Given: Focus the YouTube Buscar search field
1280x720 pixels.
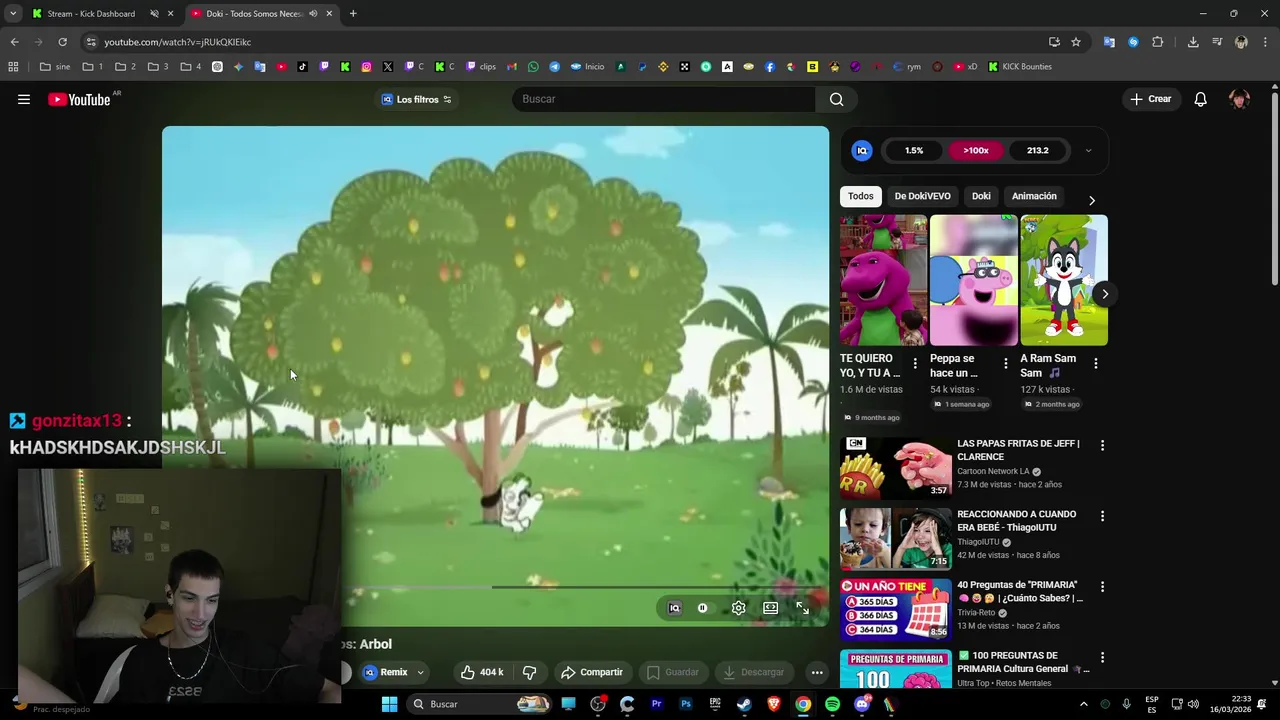Looking at the screenshot, I should tap(664, 99).
